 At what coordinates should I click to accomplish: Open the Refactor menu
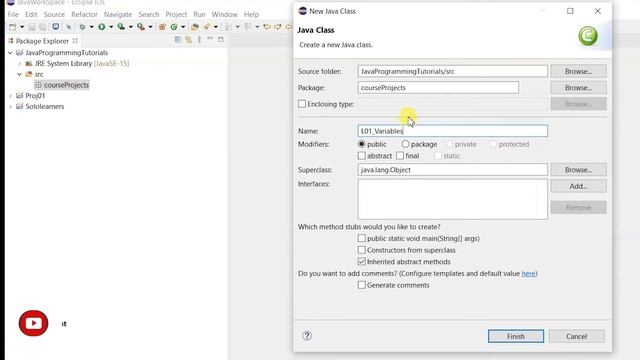84,14
